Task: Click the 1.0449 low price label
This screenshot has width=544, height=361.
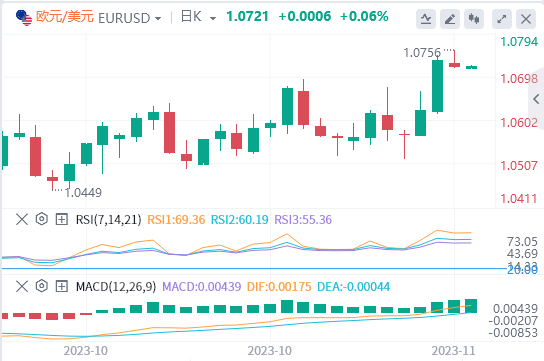Action: [83, 193]
